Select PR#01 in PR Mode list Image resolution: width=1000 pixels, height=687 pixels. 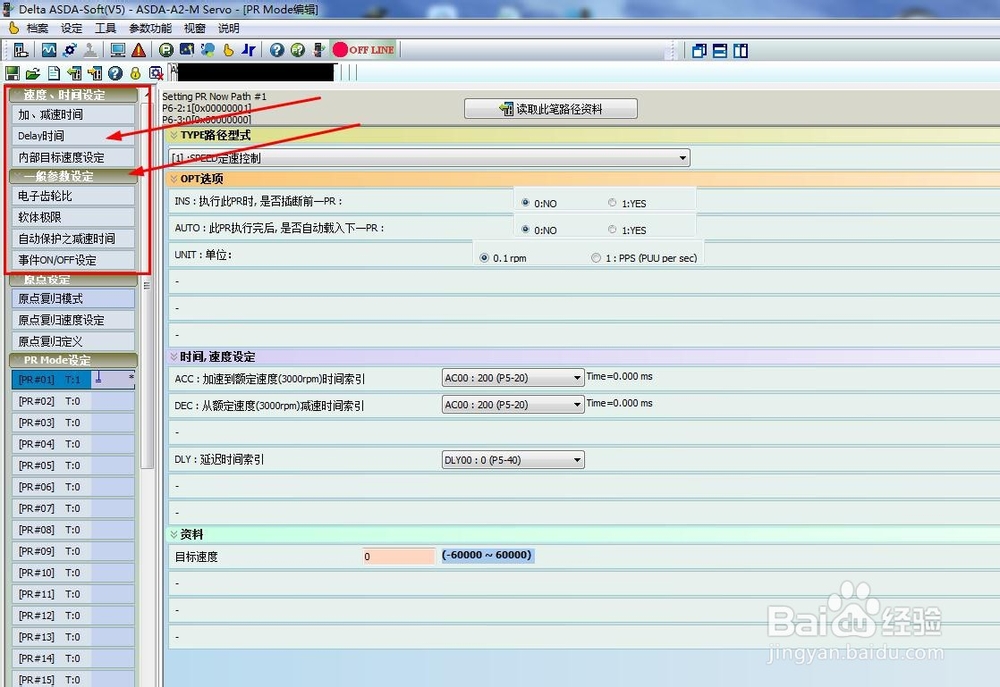[73, 380]
